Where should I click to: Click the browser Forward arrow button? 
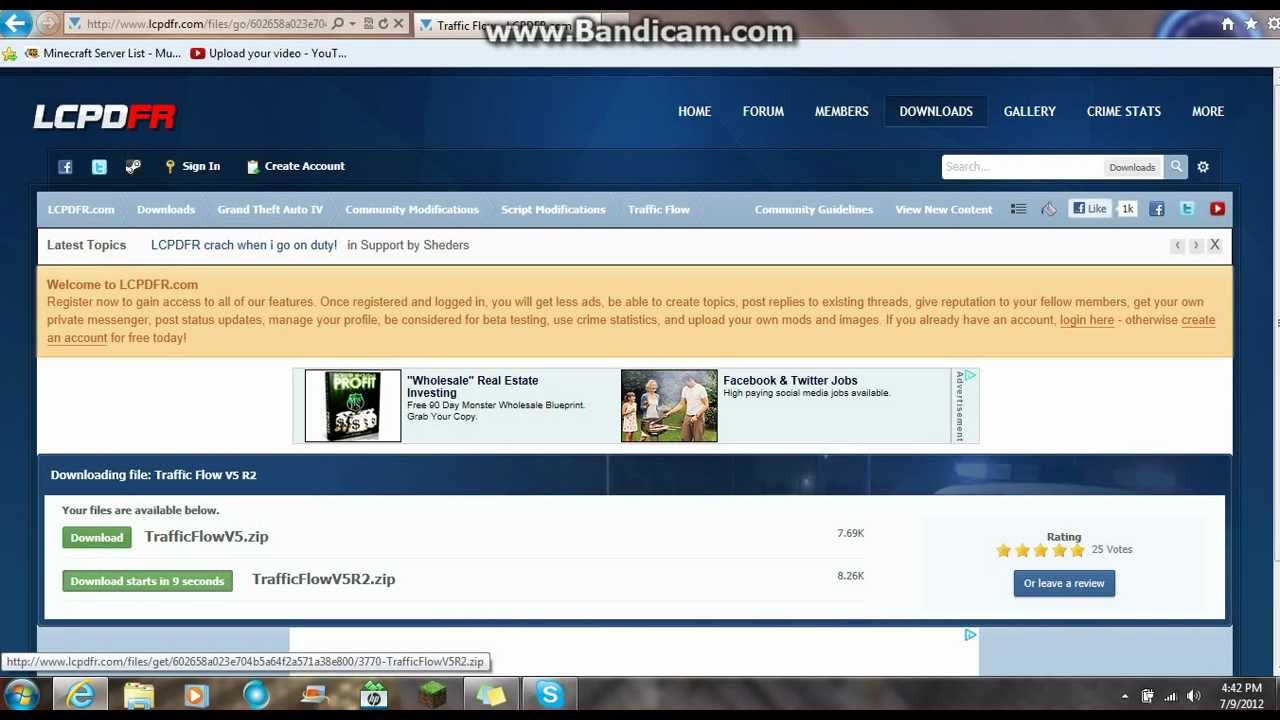[x=47, y=23]
